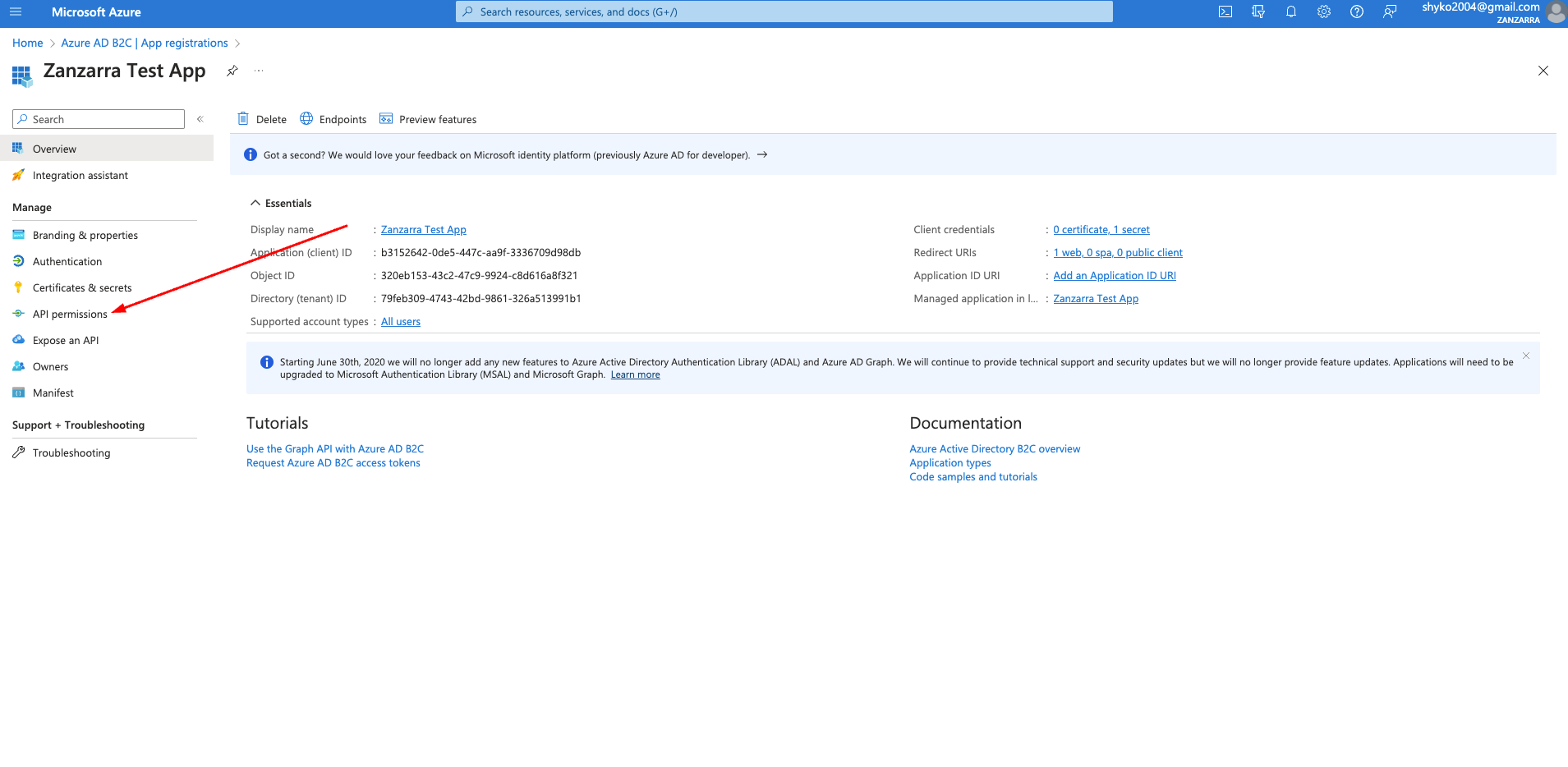Open the portal hamburger menu

(x=16, y=11)
